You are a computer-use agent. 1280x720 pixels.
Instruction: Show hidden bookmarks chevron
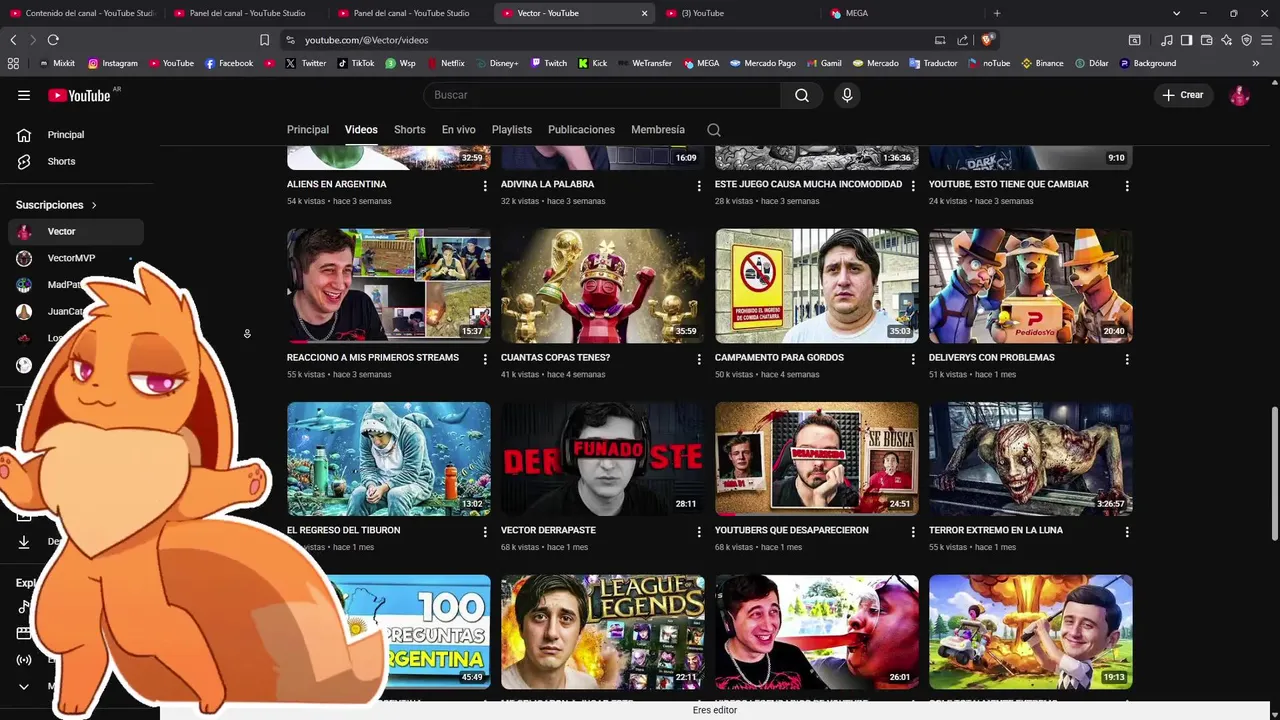point(1256,63)
